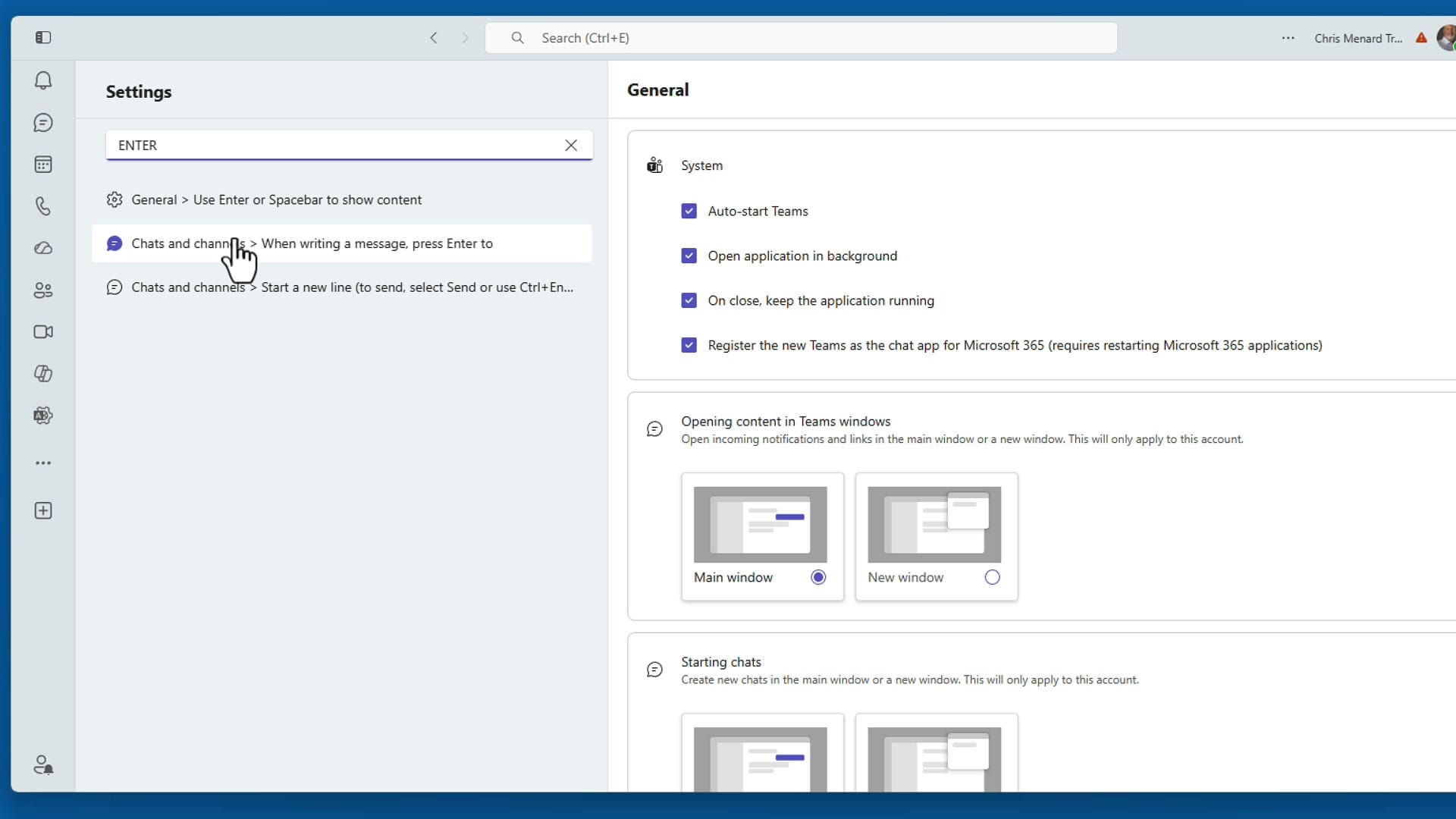The image size is (1456, 819).
Task: Open Copilot from the sidebar
Action: 43,373
